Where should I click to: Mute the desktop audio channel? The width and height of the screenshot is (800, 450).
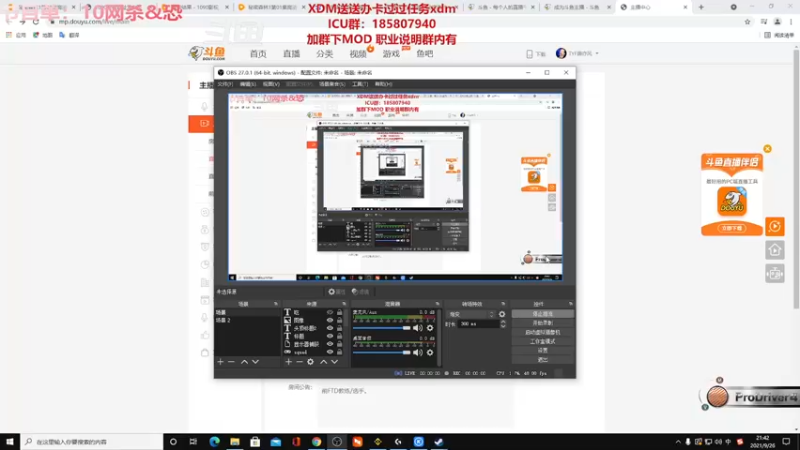pos(418,353)
